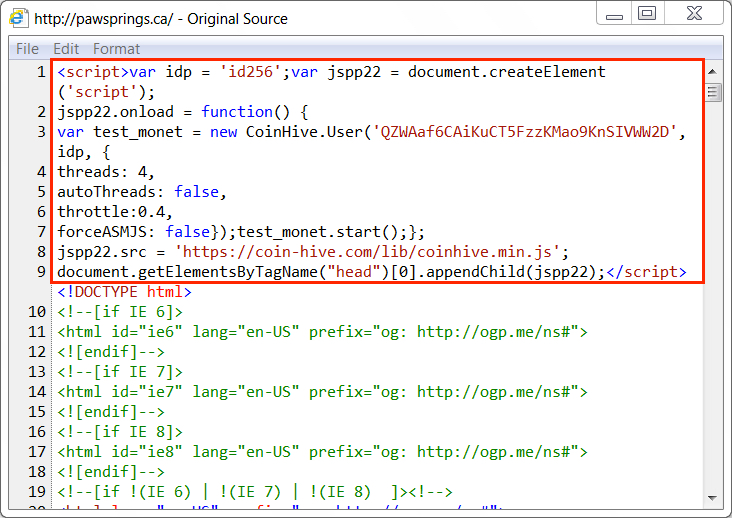Click the '<!DOCTYPE html>' line
This screenshot has width=732, height=518.
tap(124, 292)
